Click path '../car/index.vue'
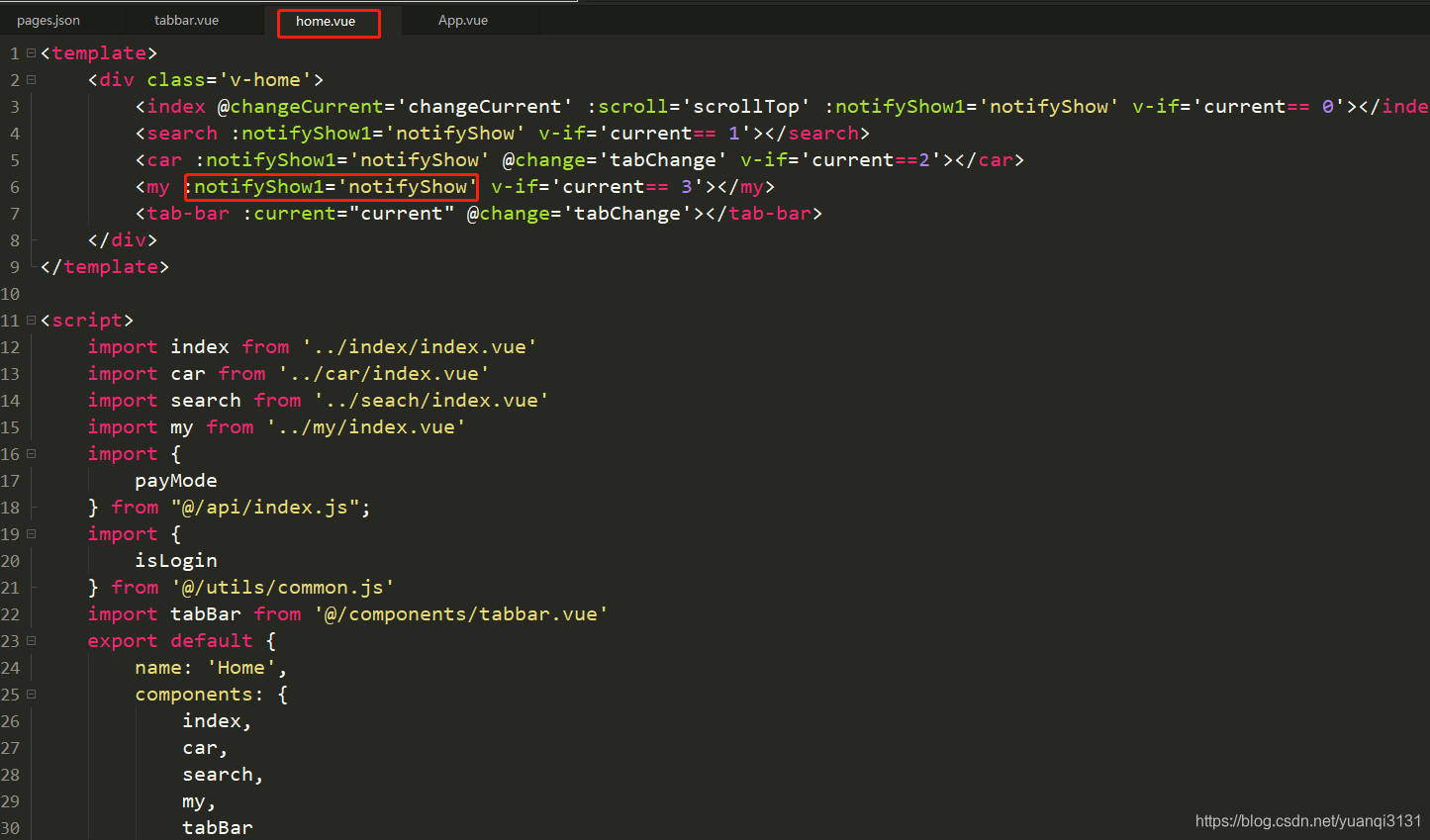 tap(384, 374)
